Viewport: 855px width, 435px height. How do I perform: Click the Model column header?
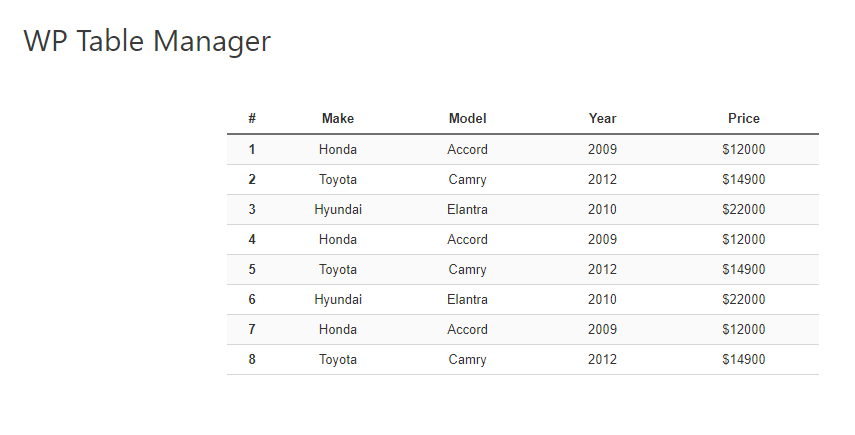click(467, 118)
